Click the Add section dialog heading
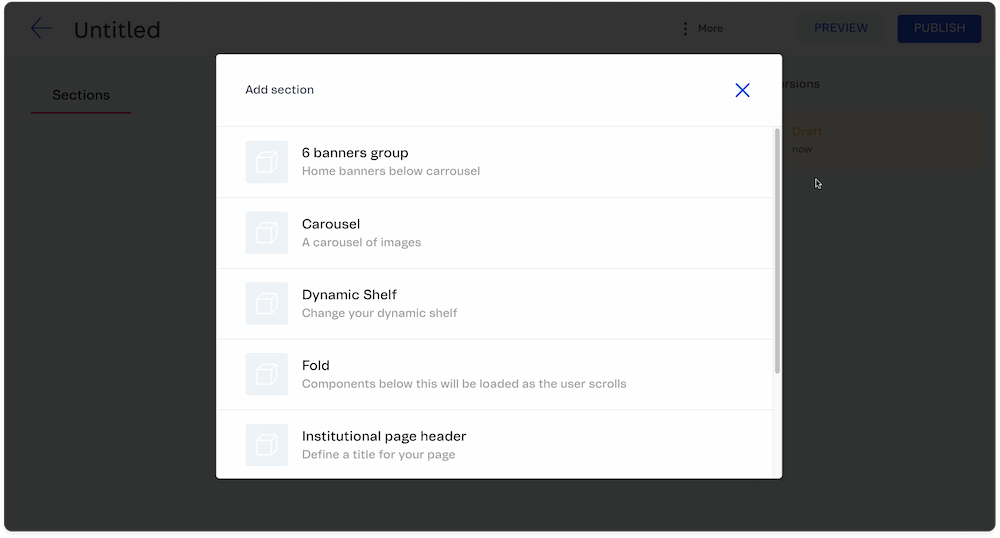The width and height of the screenshot is (1000, 538). click(x=279, y=90)
